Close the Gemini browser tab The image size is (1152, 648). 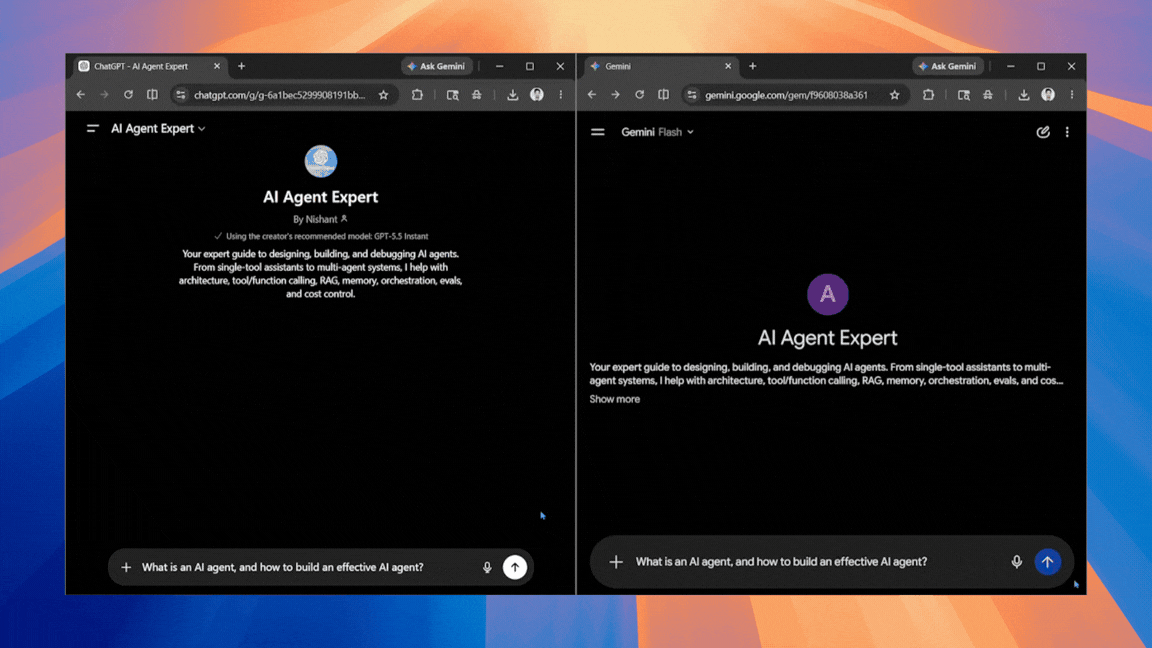728,66
